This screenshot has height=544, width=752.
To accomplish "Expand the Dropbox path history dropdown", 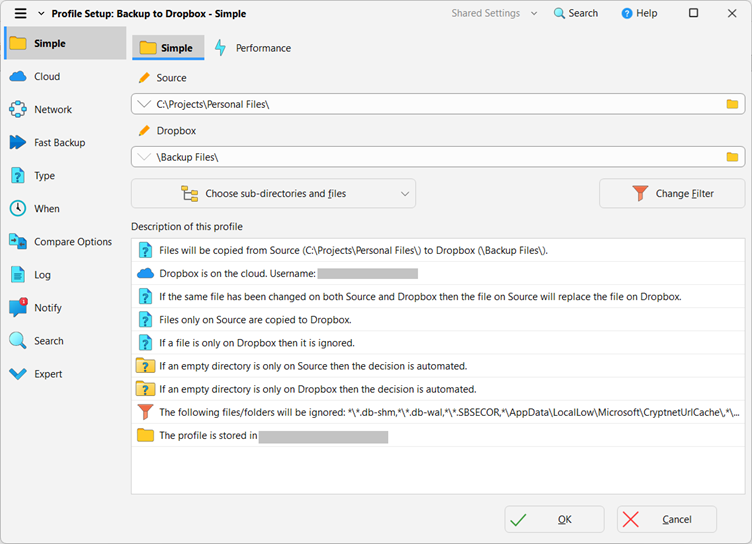I will pos(145,157).
